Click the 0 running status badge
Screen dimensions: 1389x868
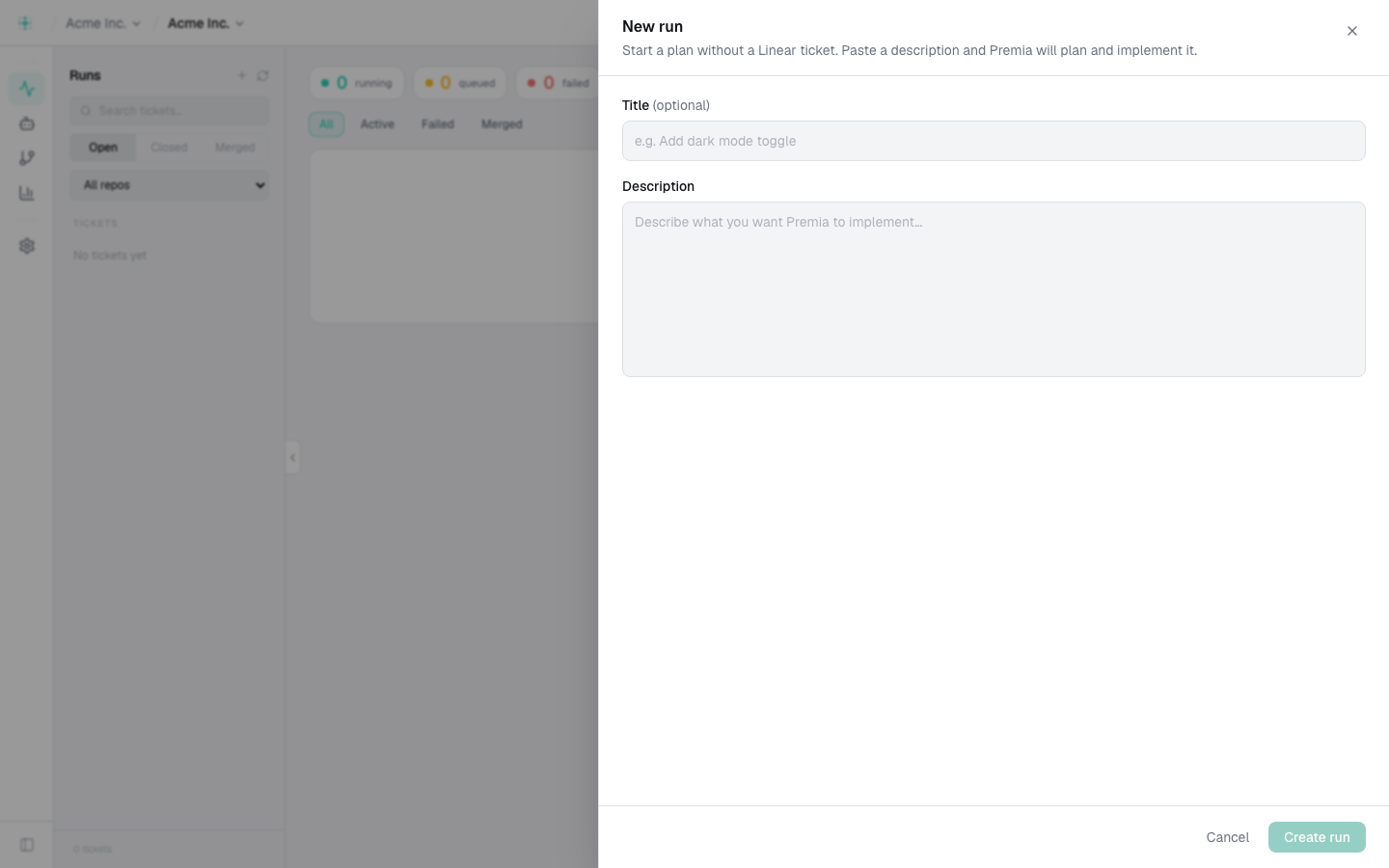pyautogui.click(x=356, y=83)
